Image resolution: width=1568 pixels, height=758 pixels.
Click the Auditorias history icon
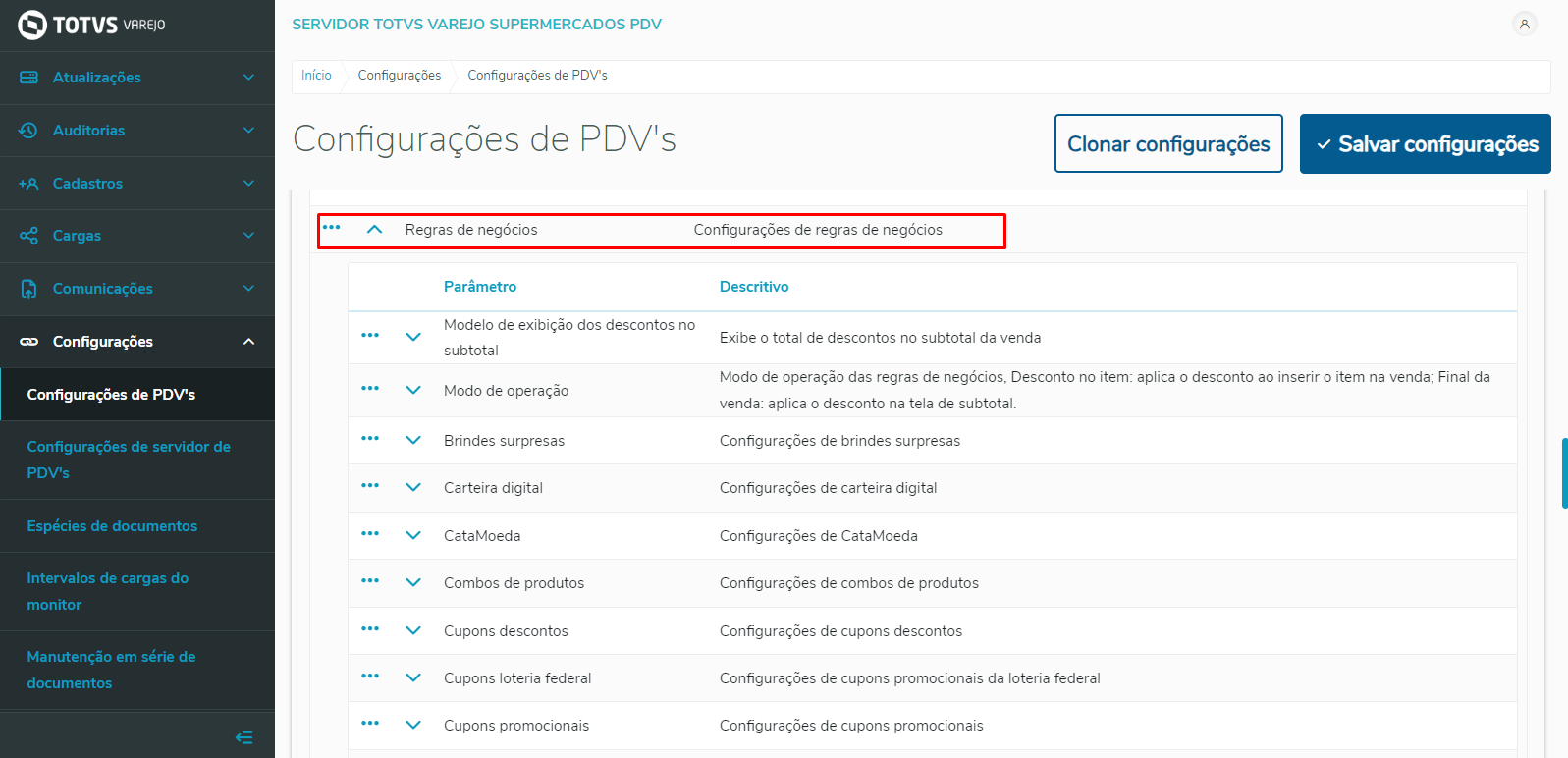[x=28, y=131]
